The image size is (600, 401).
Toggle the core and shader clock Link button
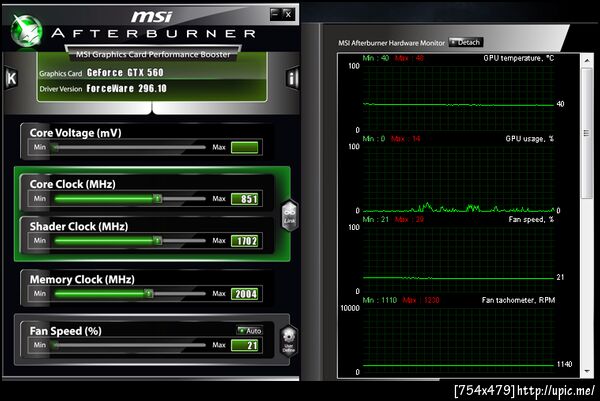(290, 215)
